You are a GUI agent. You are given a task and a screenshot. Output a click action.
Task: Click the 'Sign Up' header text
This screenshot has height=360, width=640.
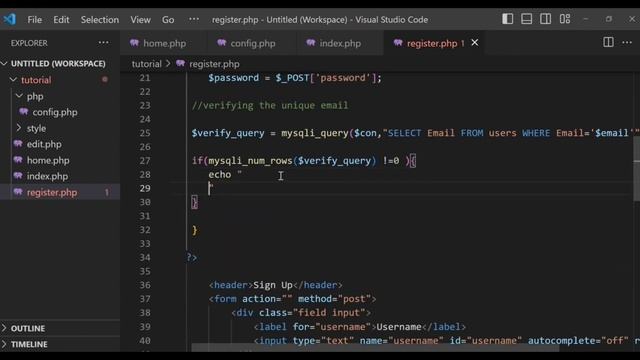273,285
